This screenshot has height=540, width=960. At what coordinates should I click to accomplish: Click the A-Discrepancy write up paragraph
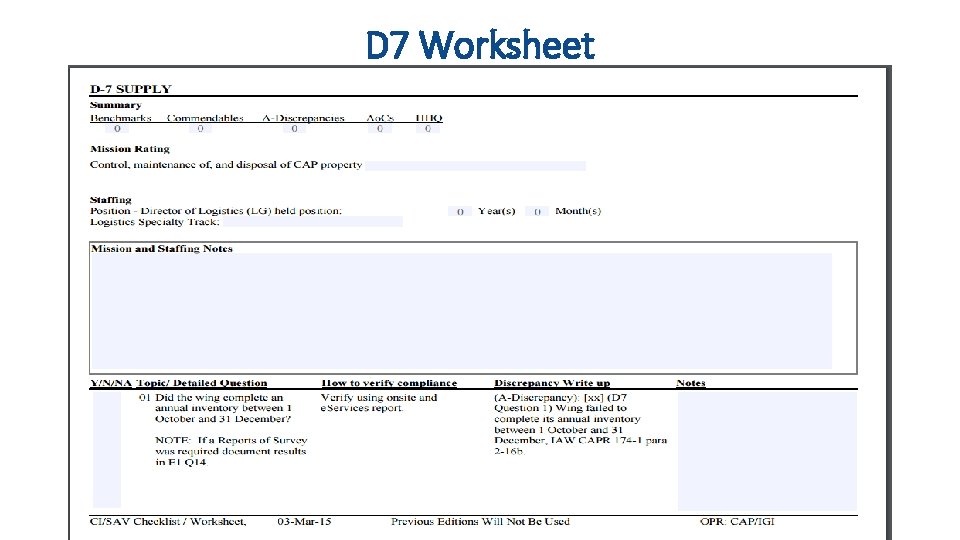pos(580,424)
